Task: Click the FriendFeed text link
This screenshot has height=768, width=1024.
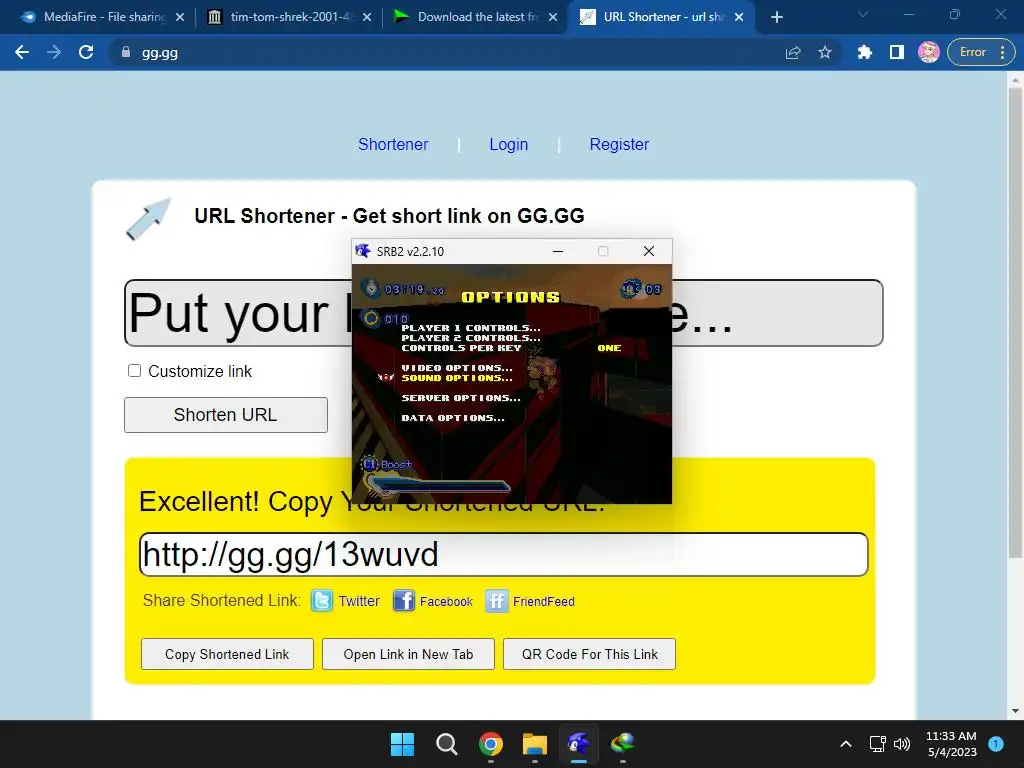Action: tap(544, 601)
